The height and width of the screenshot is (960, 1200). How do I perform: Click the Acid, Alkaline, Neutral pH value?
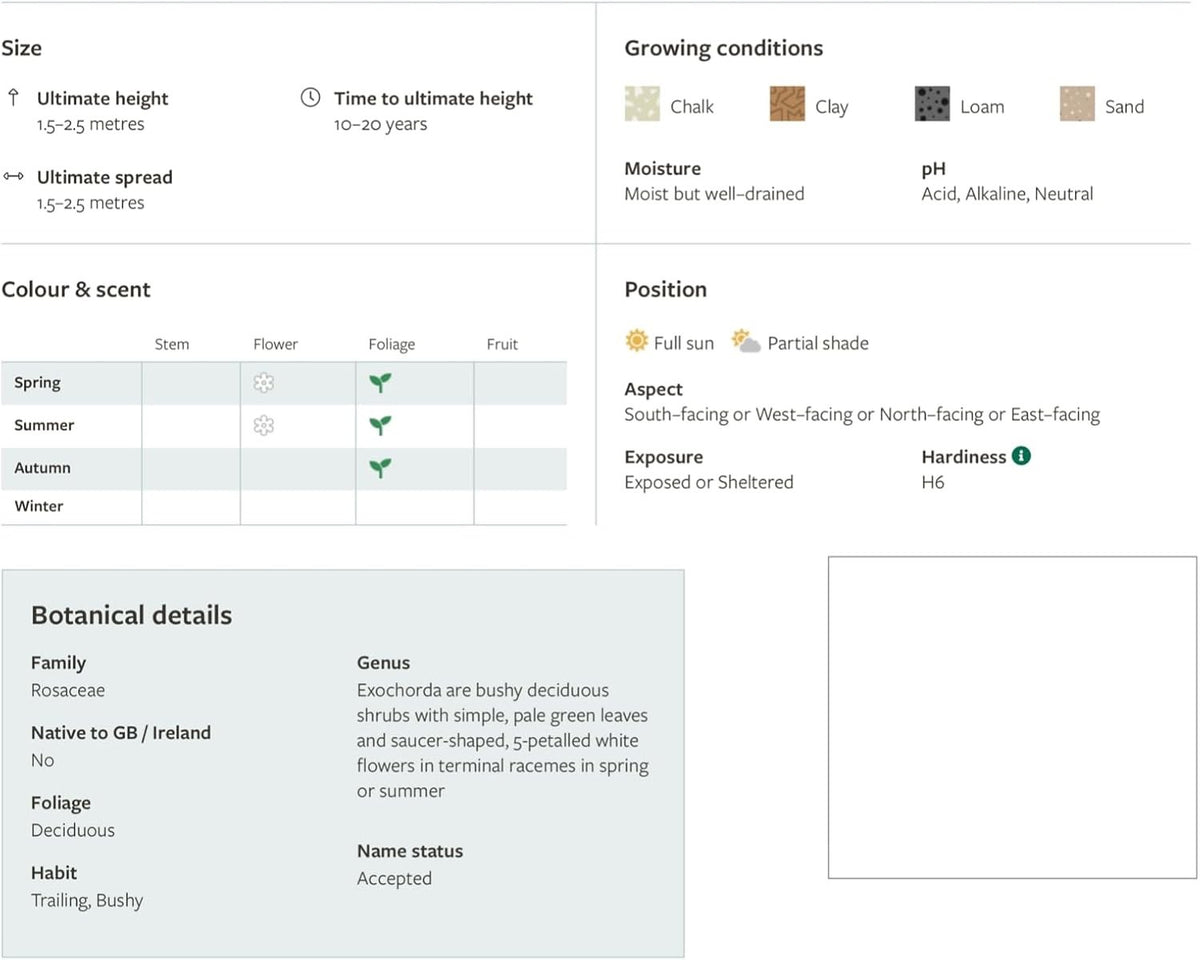(1008, 194)
